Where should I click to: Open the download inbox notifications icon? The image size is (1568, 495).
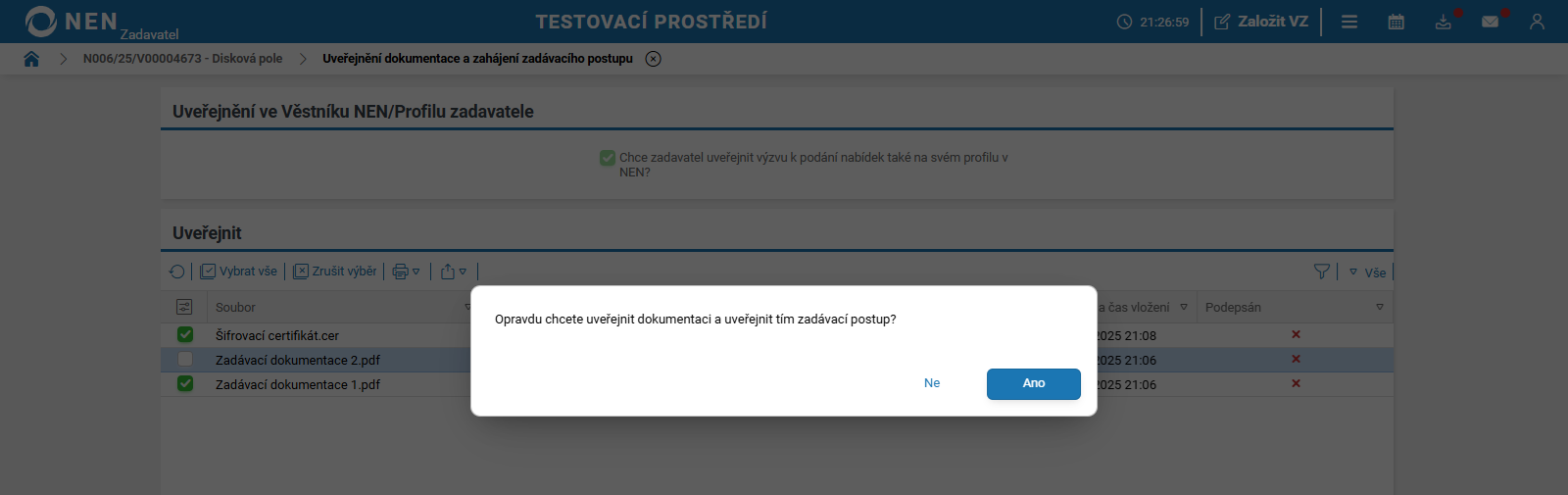click(1444, 22)
